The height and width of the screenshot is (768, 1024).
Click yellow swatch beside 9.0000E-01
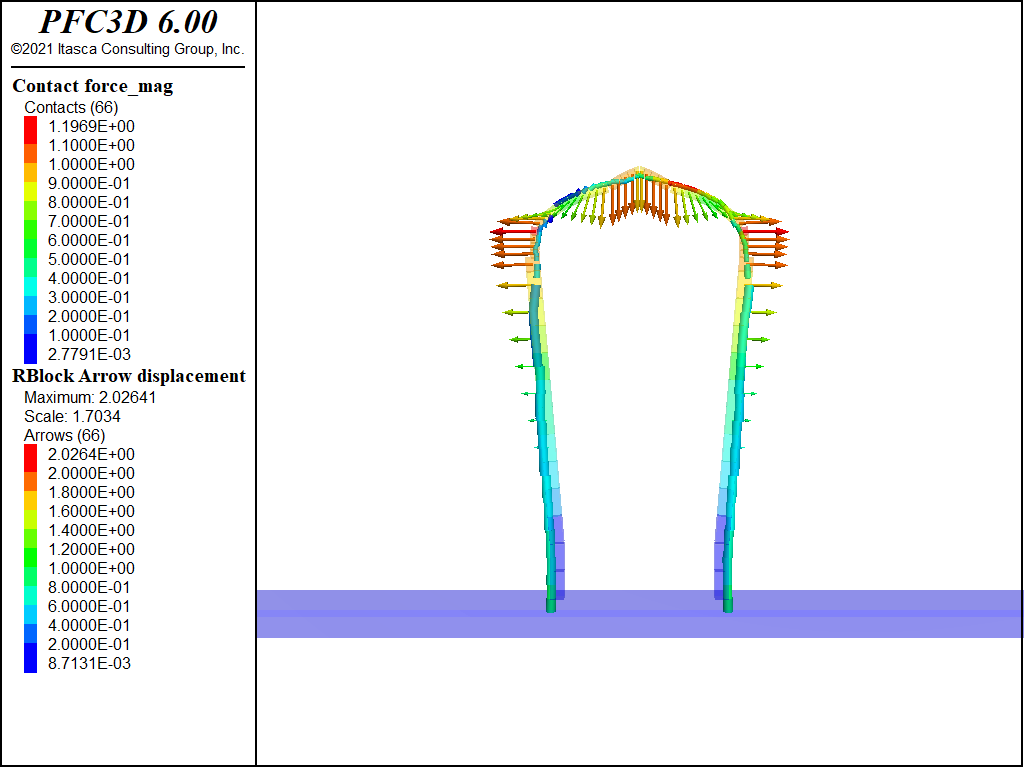31,183
